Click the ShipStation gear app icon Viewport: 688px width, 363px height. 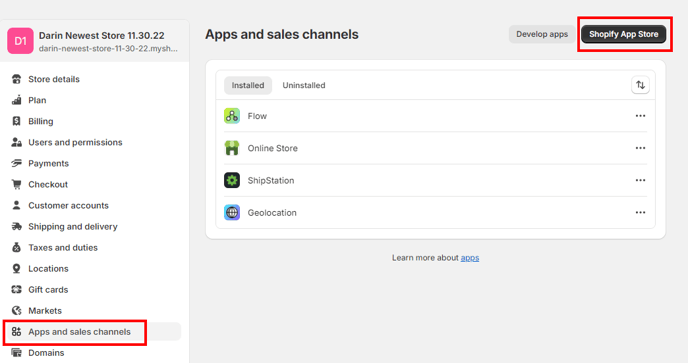[x=232, y=180]
